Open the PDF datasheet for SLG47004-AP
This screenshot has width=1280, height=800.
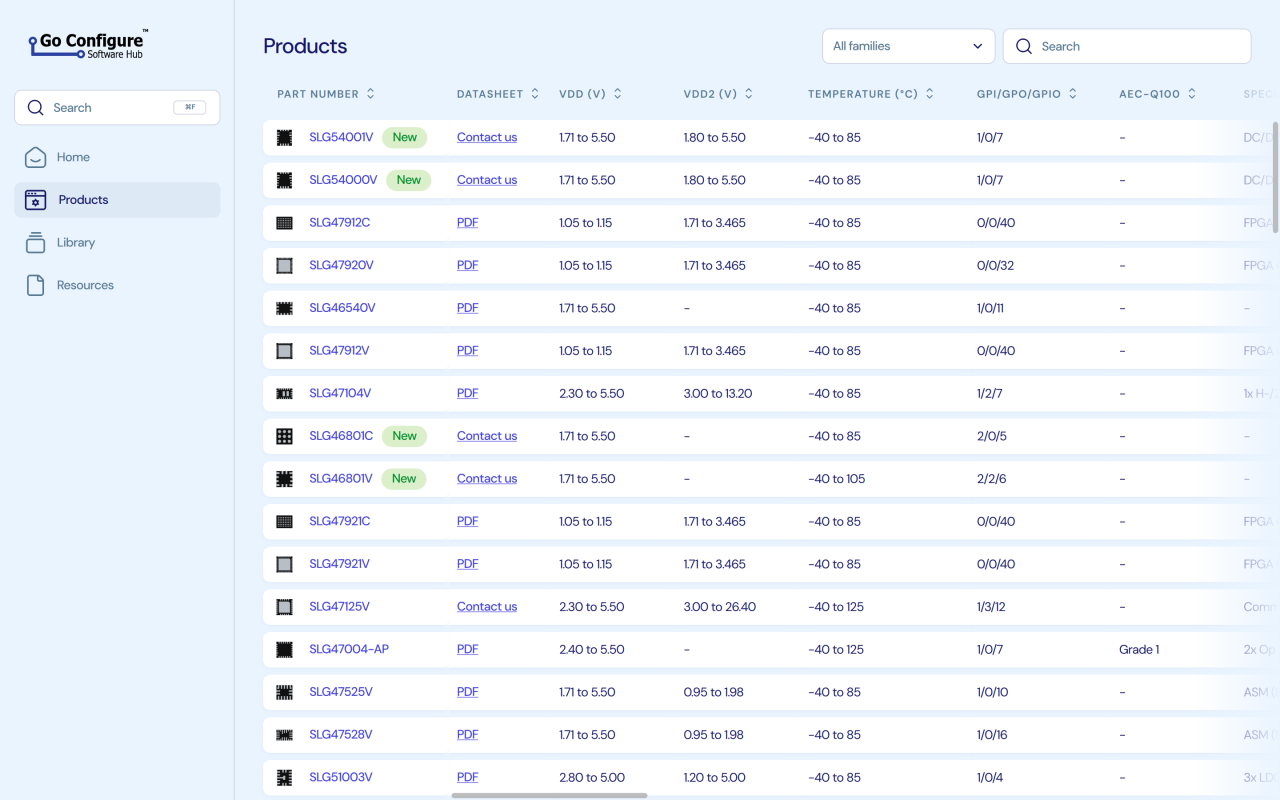[x=468, y=649]
